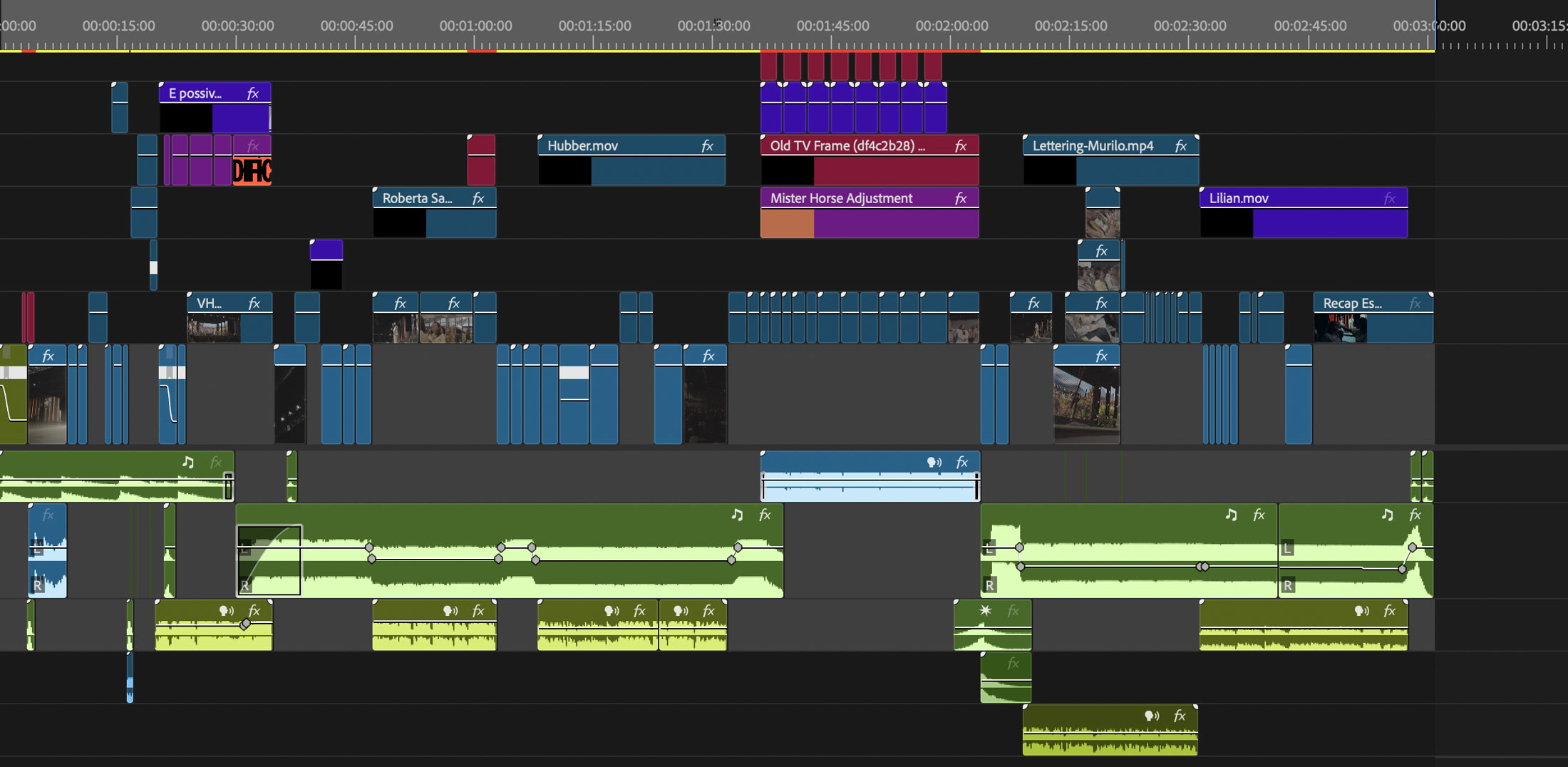
Task: Select the fx badge on Lettering-Murilo.mp4
Action: pyautogui.click(x=1181, y=146)
